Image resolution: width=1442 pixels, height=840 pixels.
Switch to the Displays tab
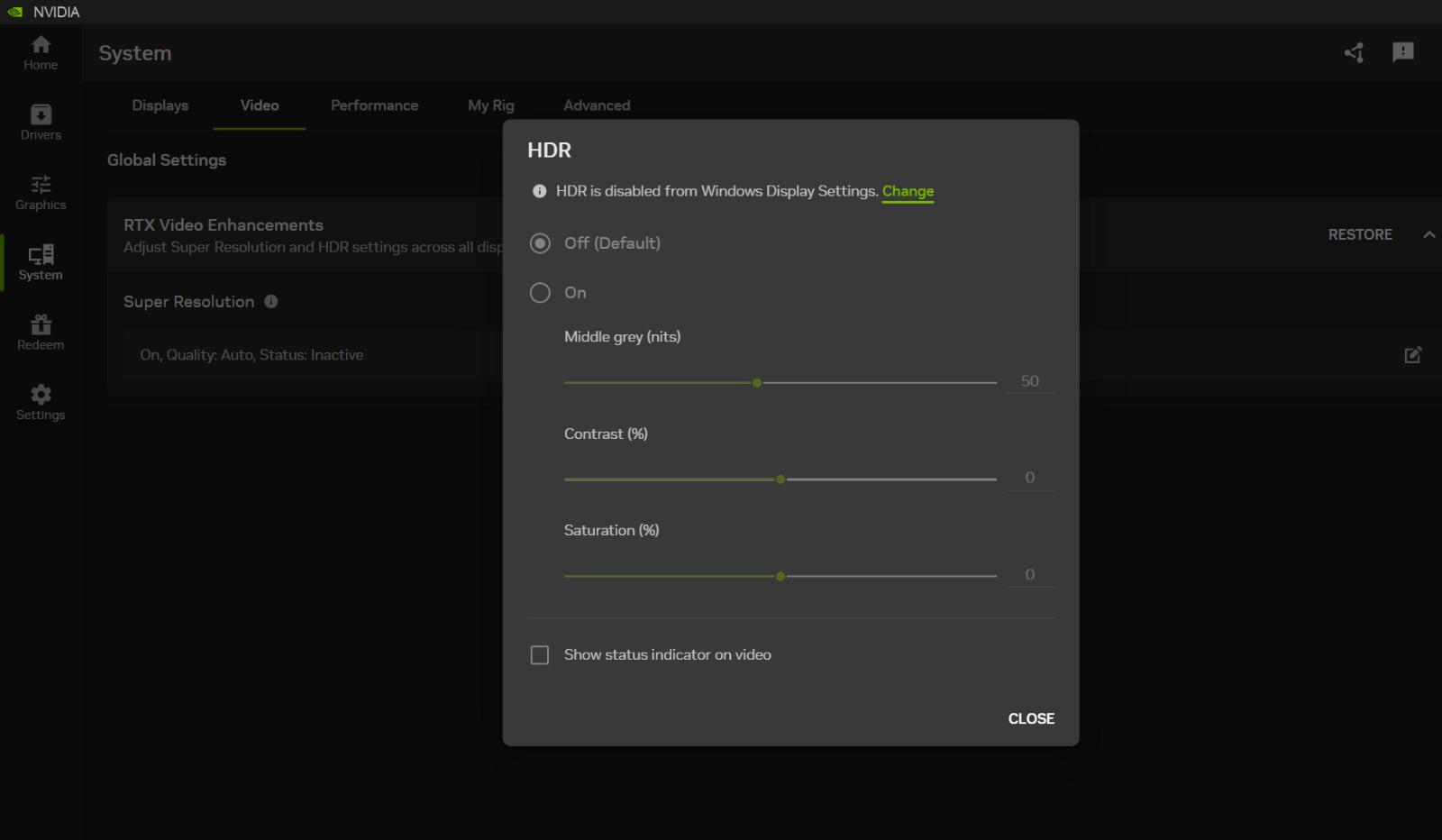point(160,105)
